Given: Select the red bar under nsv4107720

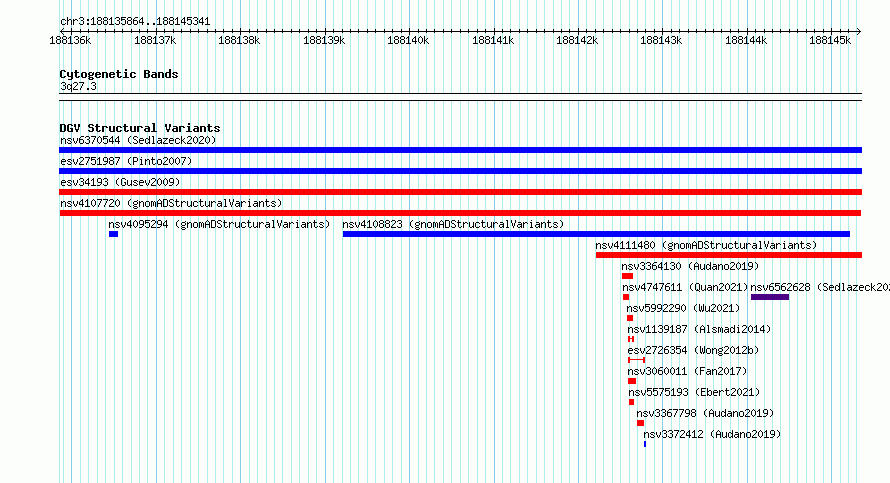Looking at the screenshot, I should (x=460, y=213).
